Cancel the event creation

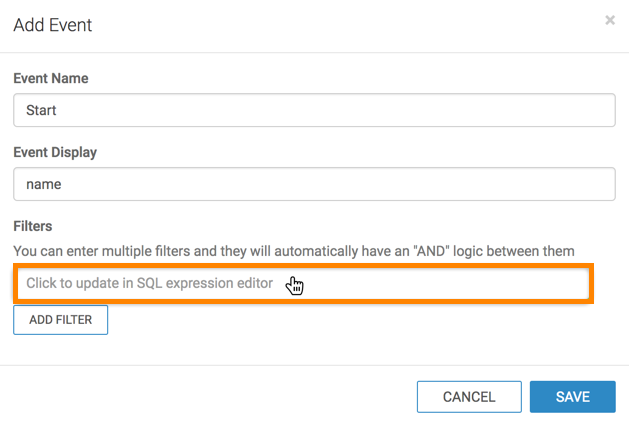pyautogui.click(x=469, y=397)
